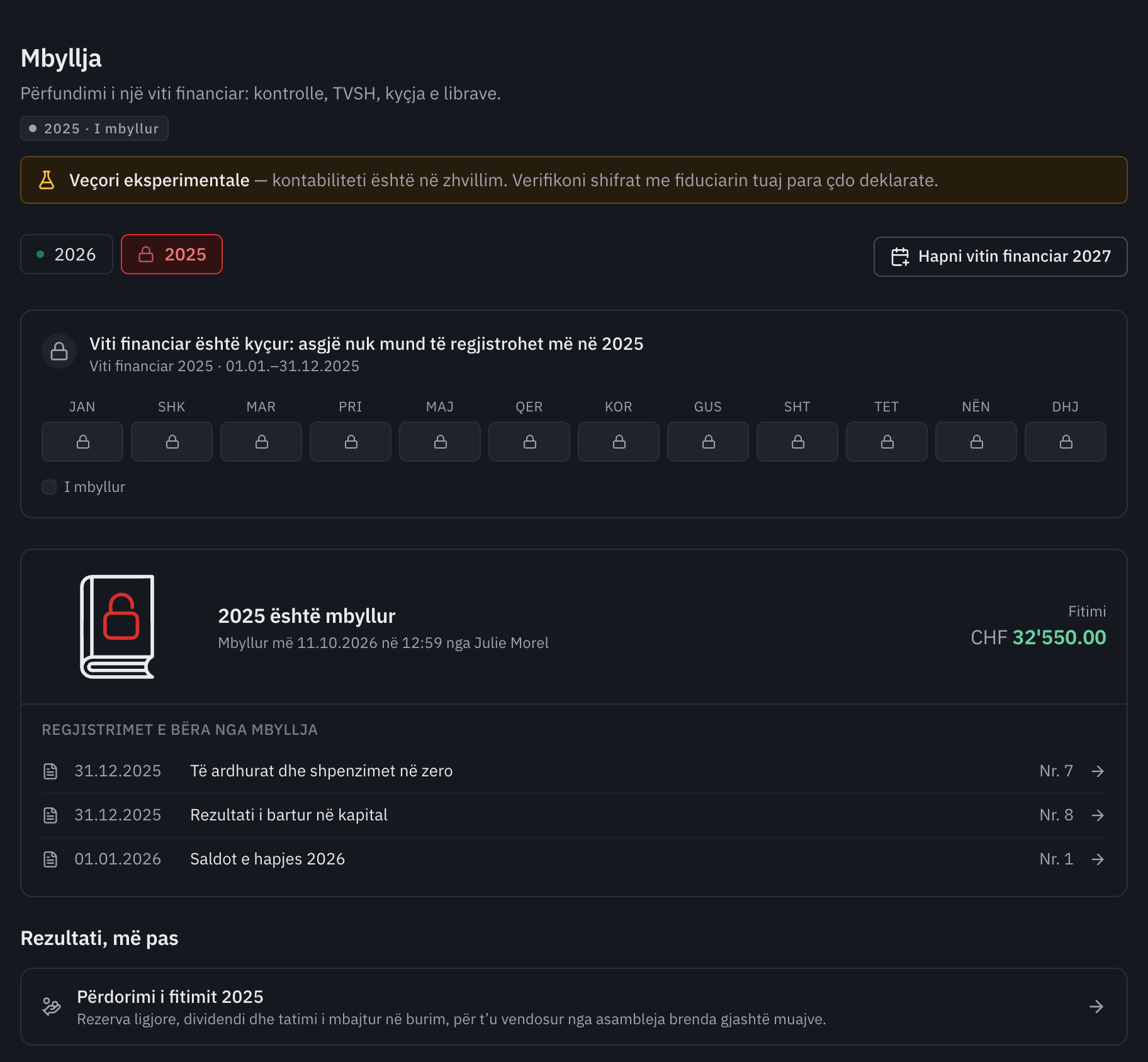Click the PRI locked month cell
The width and height of the screenshot is (1148, 1062).
351,442
